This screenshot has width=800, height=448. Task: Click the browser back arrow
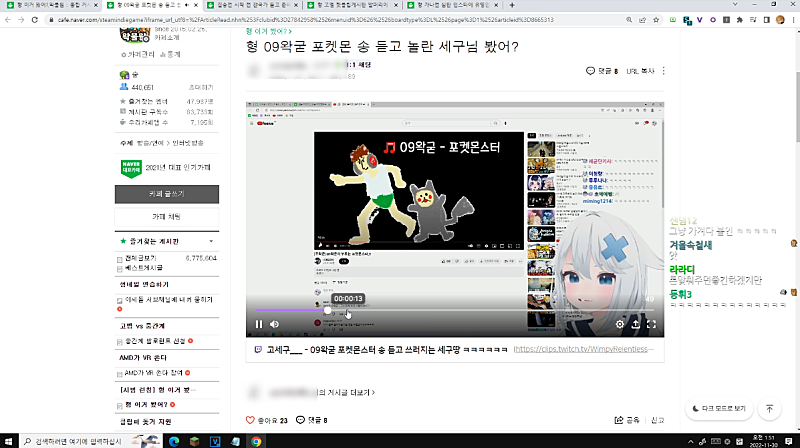pyautogui.click(x=8, y=20)
